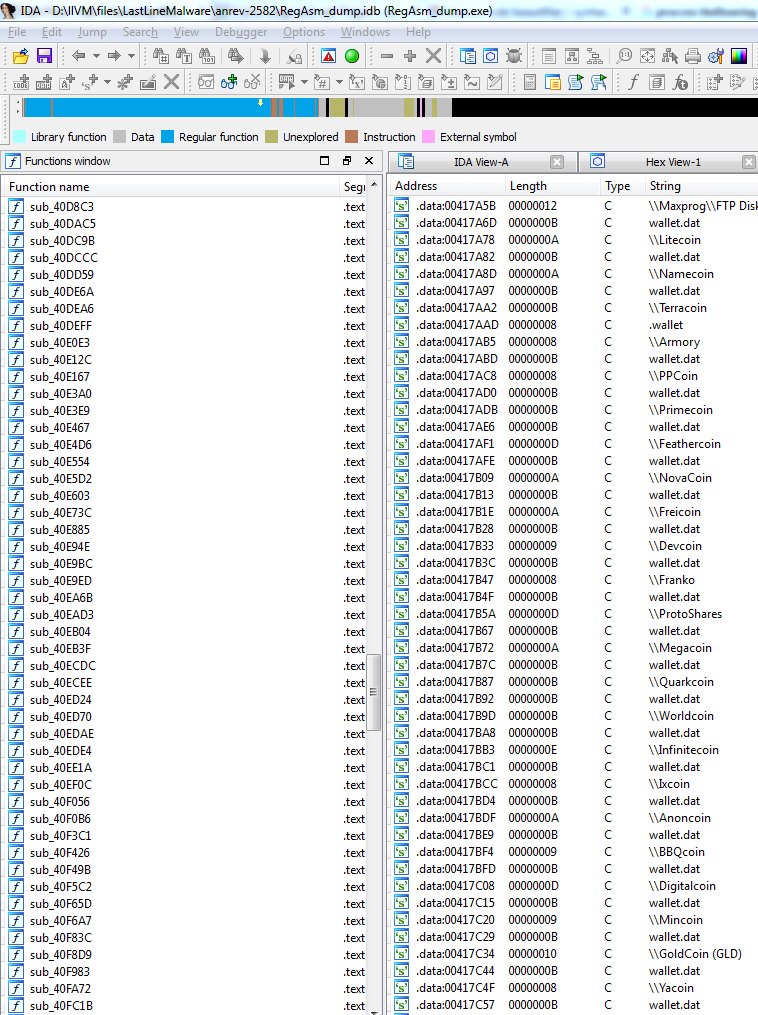Click the Functions window vertical scrollbar thumb
Screen dimensions: 758x1015
[x=373, y=692]
